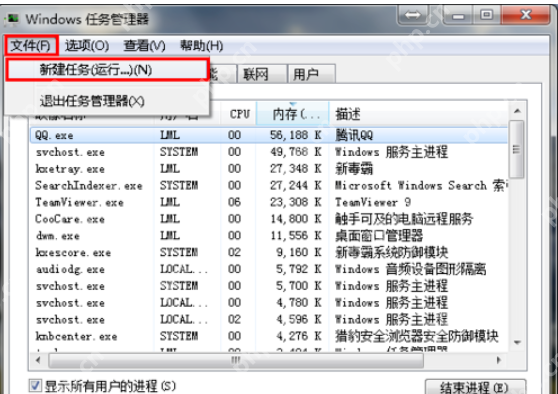
Task: Click the Microsoft Windows Search description
Action: pos(421,185)
